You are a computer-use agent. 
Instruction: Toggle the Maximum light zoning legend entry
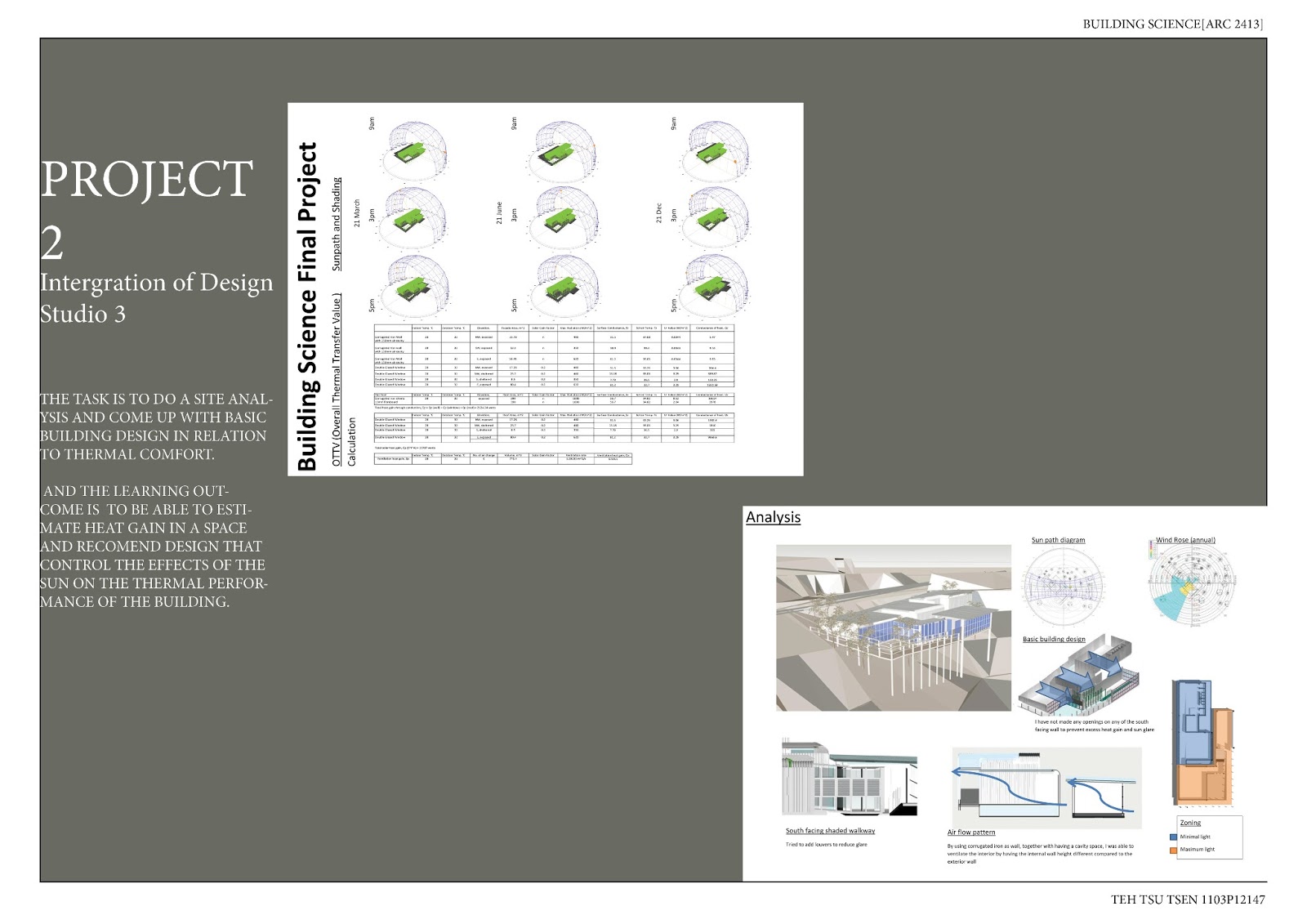click(x=1191, y=850)
